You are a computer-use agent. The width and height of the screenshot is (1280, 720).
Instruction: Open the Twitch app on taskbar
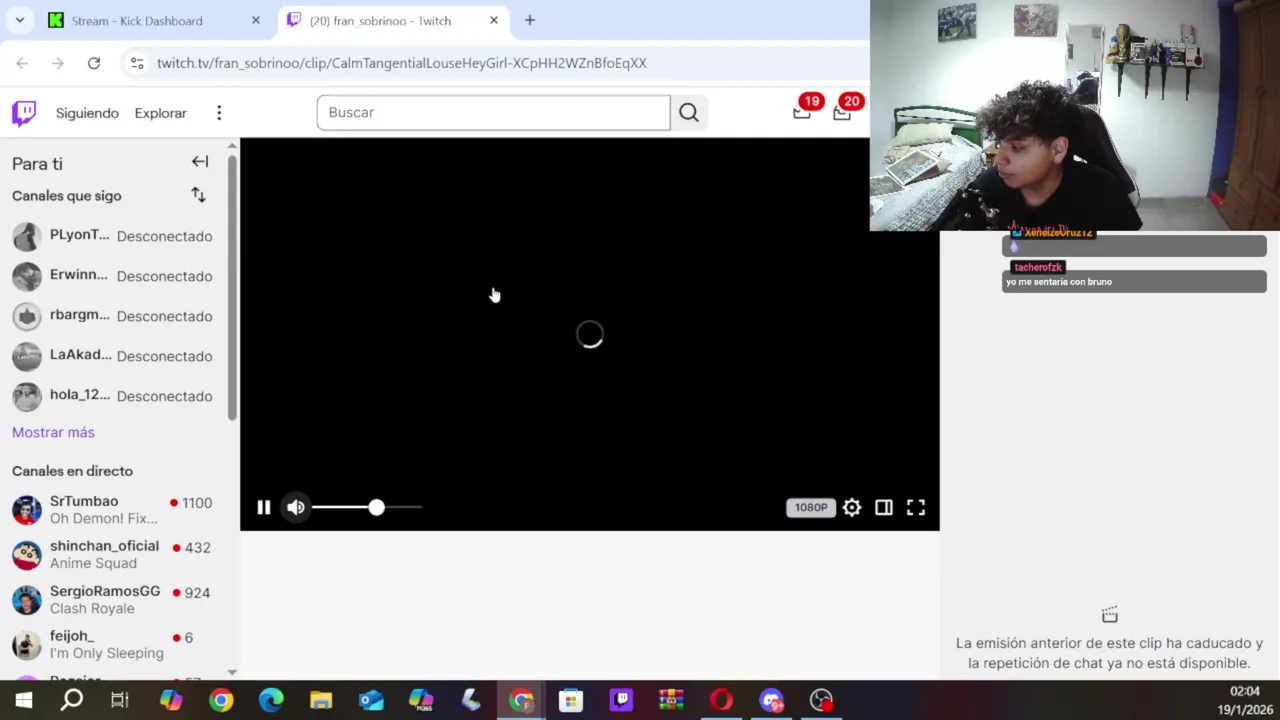pos(621,700)
